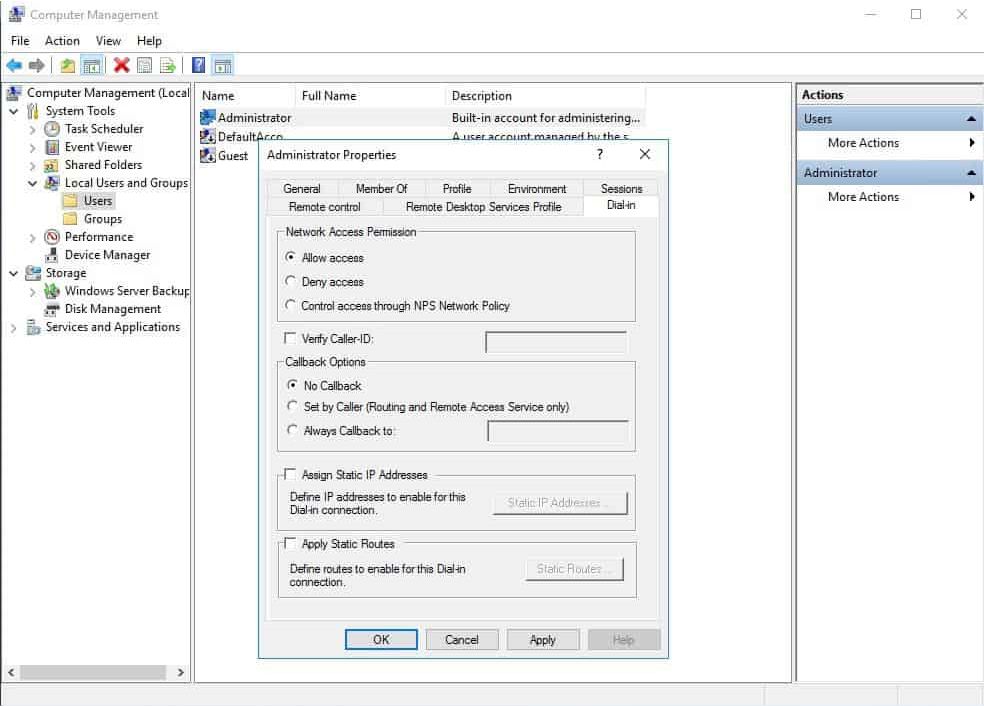984x706 pixels.
Task: Collapse the Local Users and Groups node
Action: 33,183
